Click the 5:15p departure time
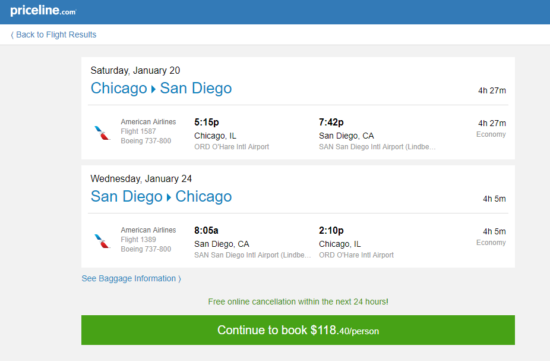The height and width of the screenshot is (361, 550). click(x=207, y=122)
